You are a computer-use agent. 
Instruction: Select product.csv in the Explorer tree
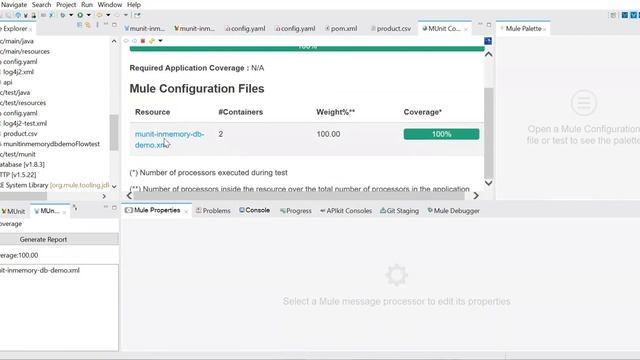19,133
